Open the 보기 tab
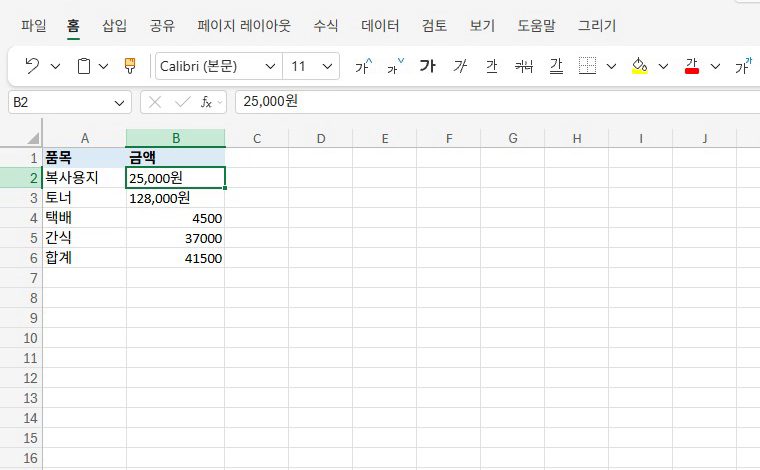 pos(482,25)
